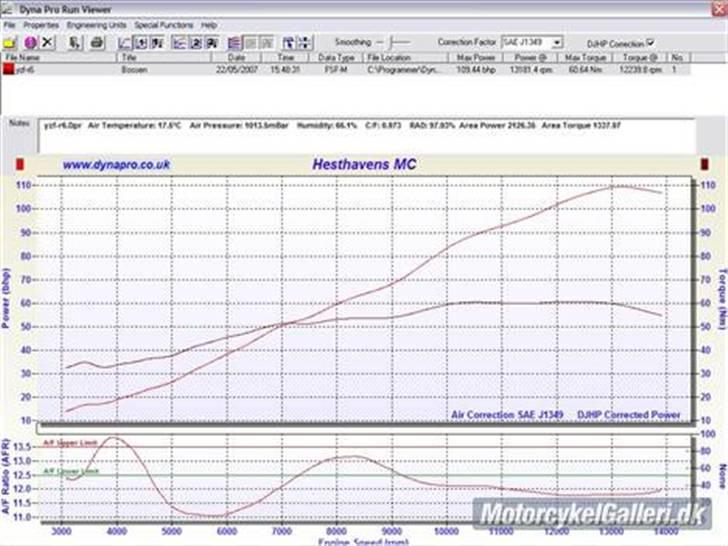The height and width of the screenshot is (546, 728).
Task: Click the graph icon right of the 2 icon
Action: tap(212, 43)
